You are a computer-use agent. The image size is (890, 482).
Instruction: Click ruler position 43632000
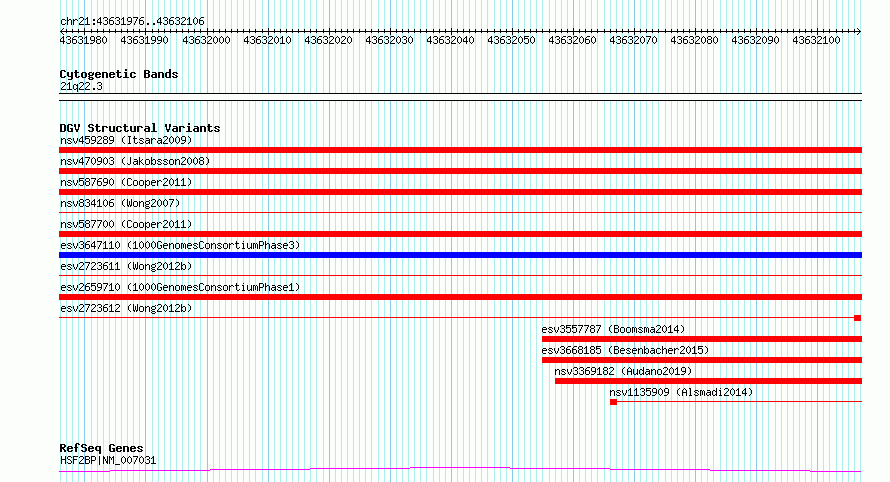tap(206, 40)
